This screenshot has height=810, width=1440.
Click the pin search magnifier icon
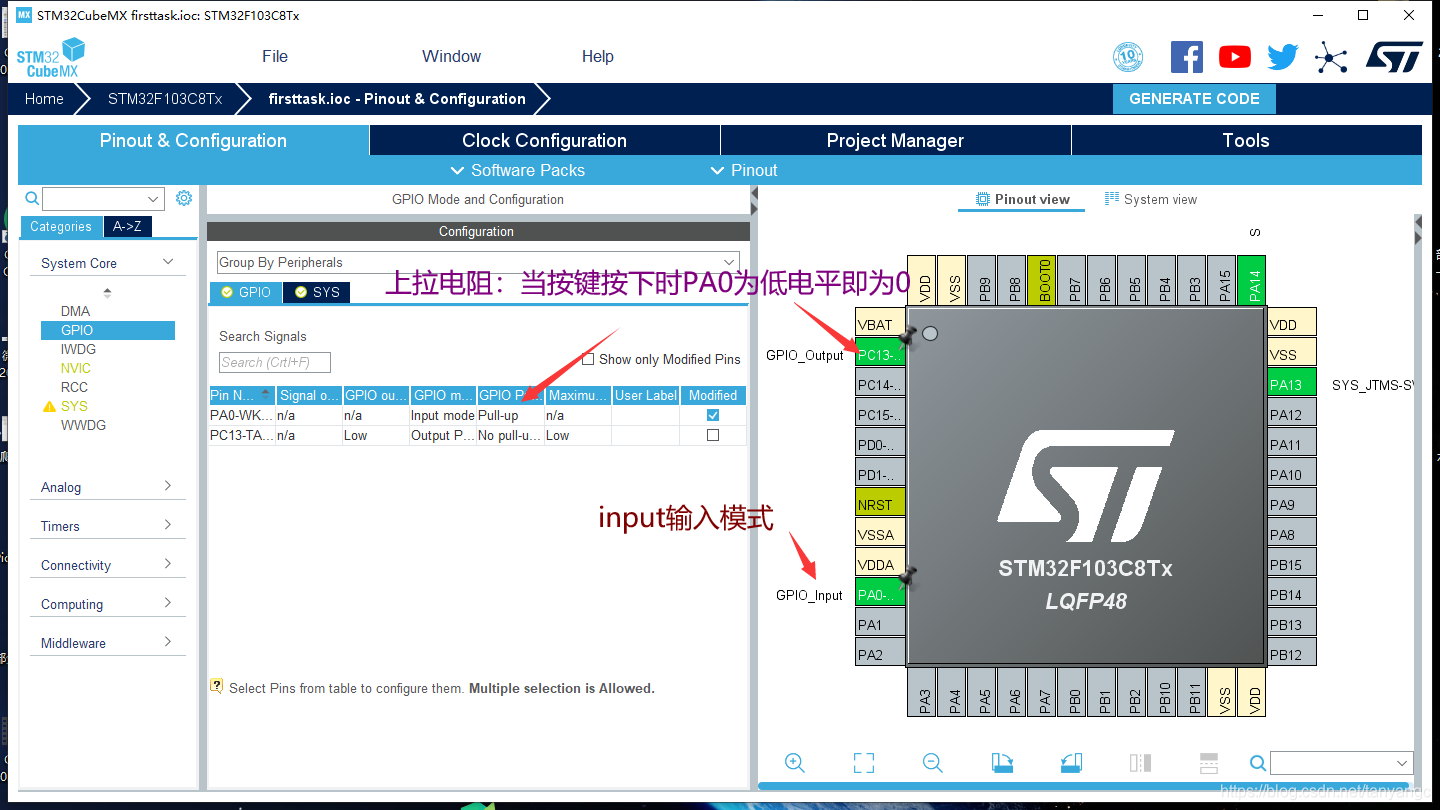coord(1258,763)
